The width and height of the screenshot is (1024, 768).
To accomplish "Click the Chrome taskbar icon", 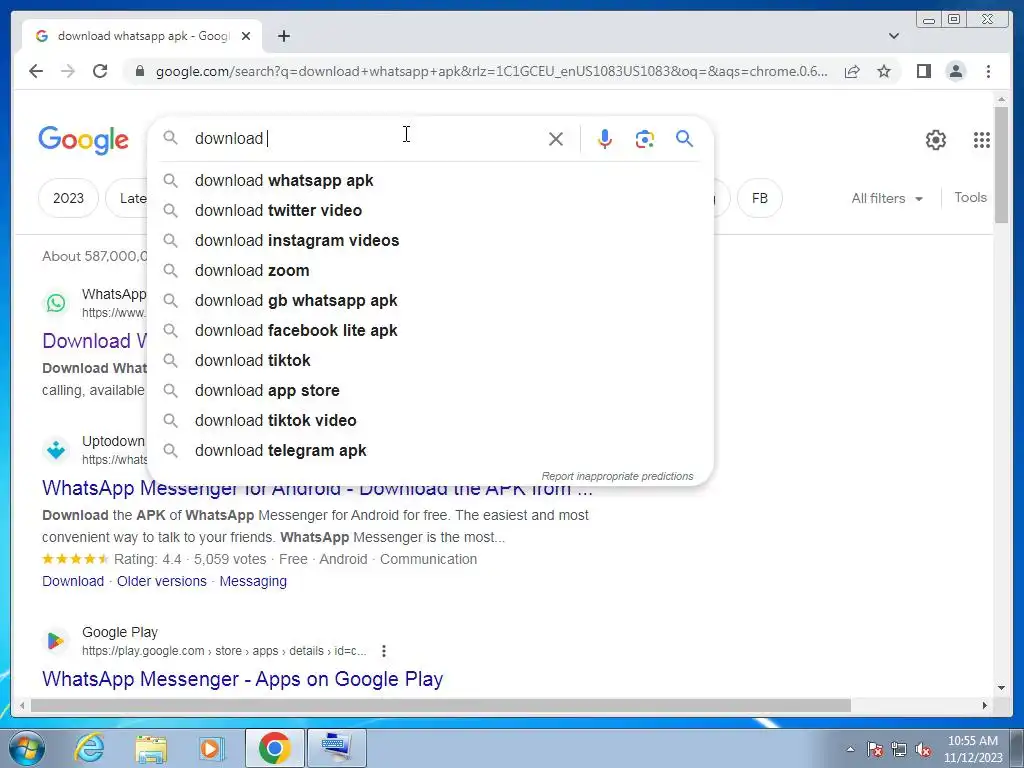I will tap(274, 748).
